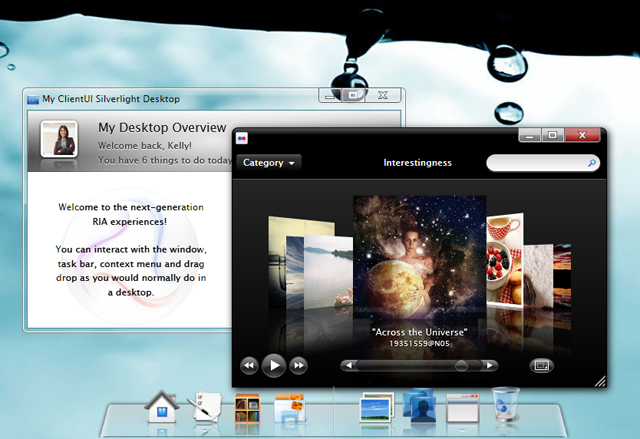Launch the window with sticky note dock icon

(289, 409)
